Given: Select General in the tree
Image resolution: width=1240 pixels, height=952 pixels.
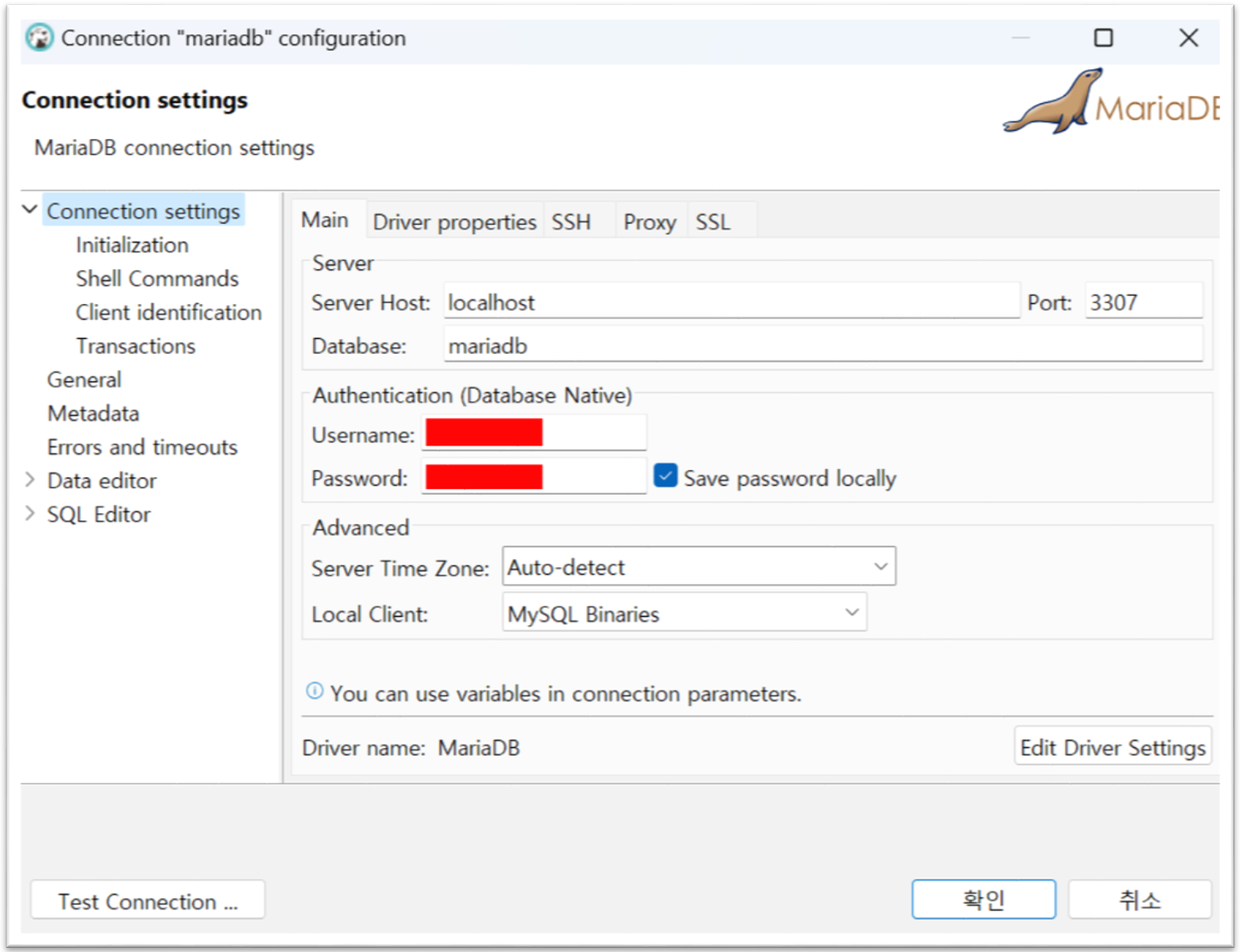Looking at the screenshot, I should [84, 380].
